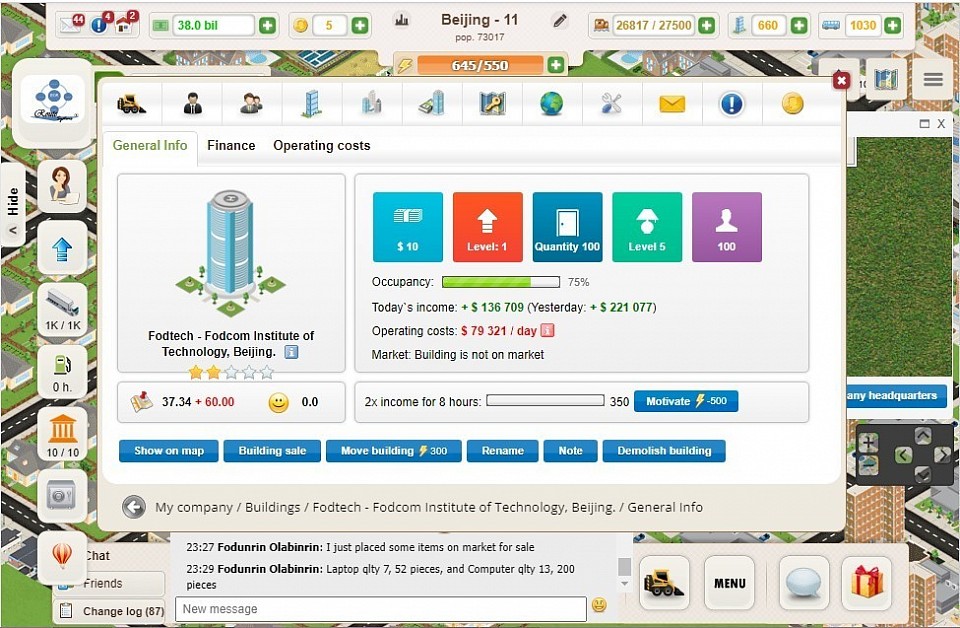Screen dimensions: 960x628
Task: Add more cash with green plus button
Action: 267,25
